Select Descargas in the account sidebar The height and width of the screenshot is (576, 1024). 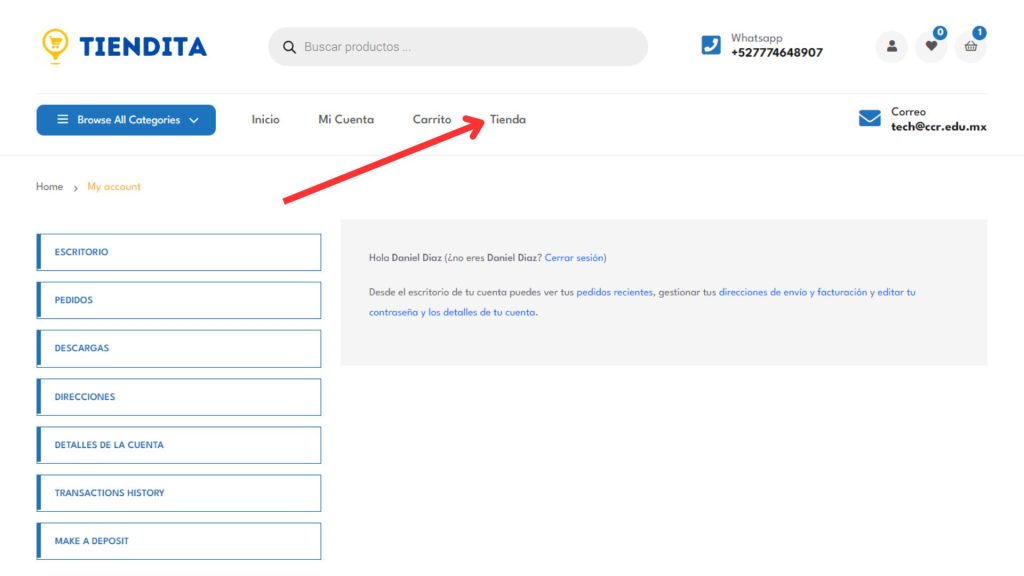point(179,348)
